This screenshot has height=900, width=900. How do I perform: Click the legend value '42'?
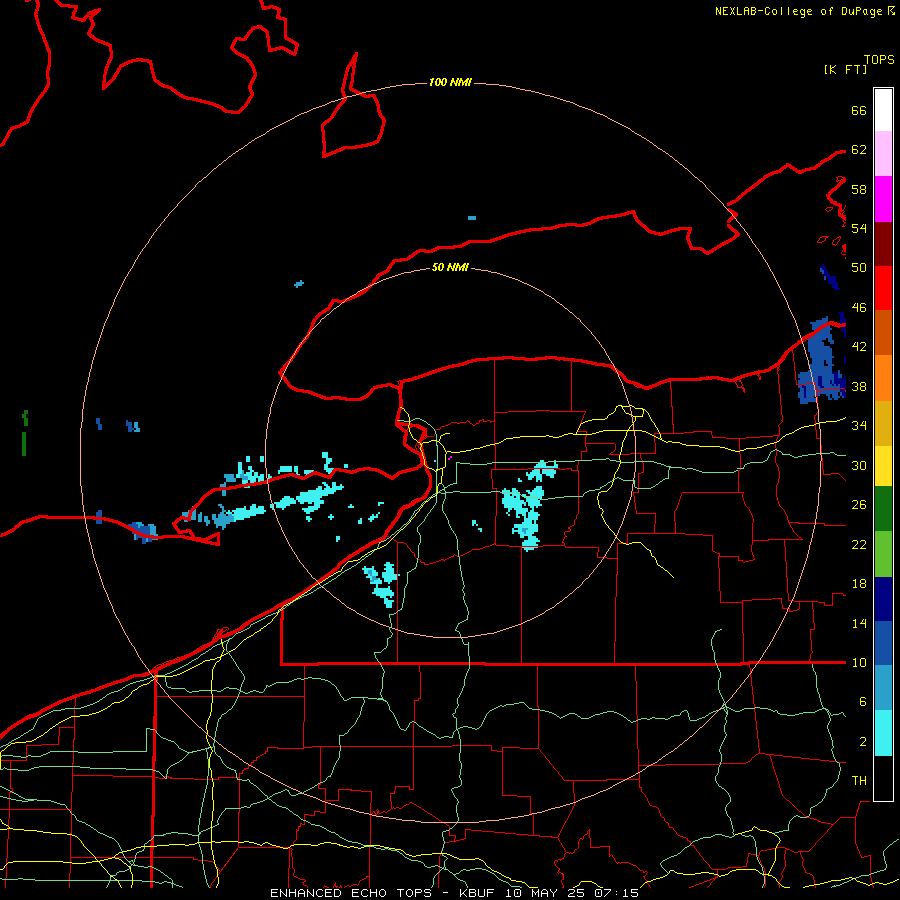pos(859,346)
